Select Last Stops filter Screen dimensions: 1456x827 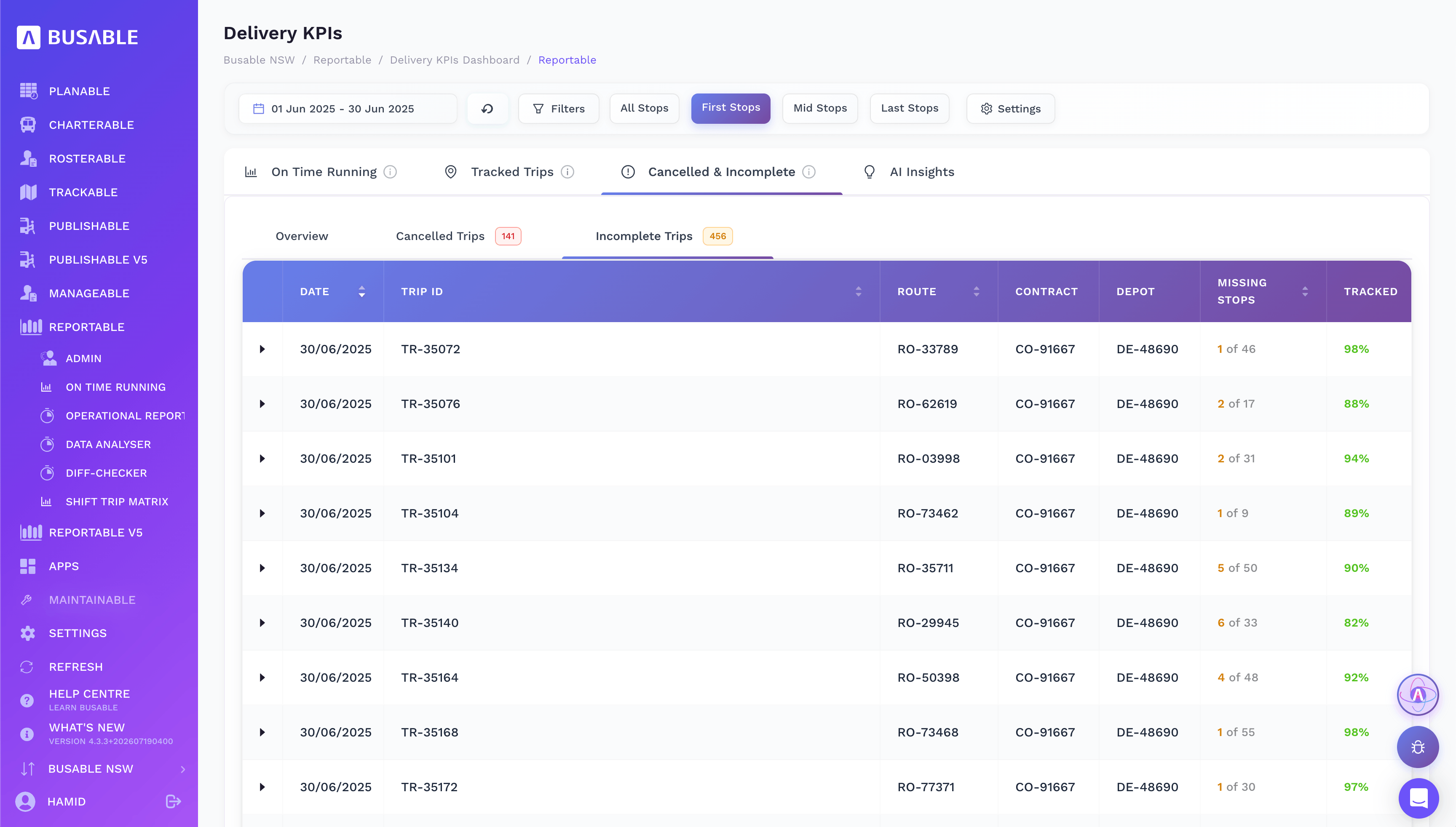(909, 108)
